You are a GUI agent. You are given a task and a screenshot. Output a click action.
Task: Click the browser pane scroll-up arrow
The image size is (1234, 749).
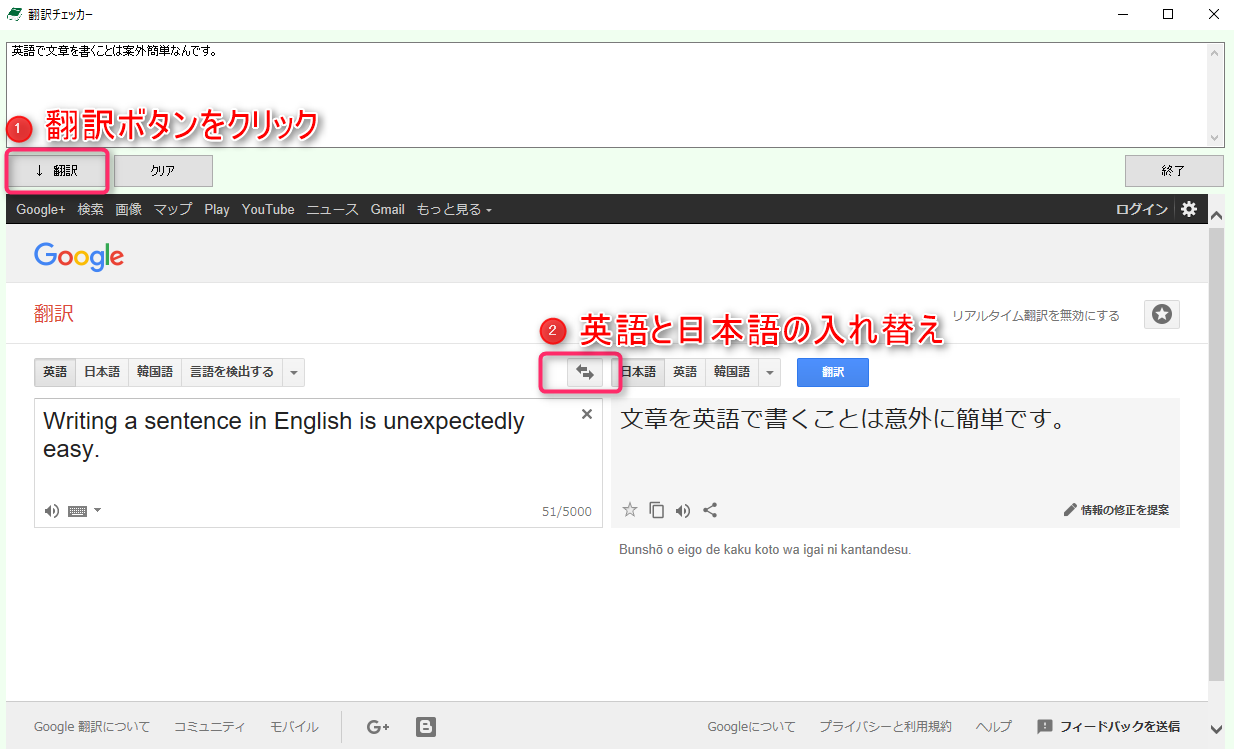(1216, 215)
